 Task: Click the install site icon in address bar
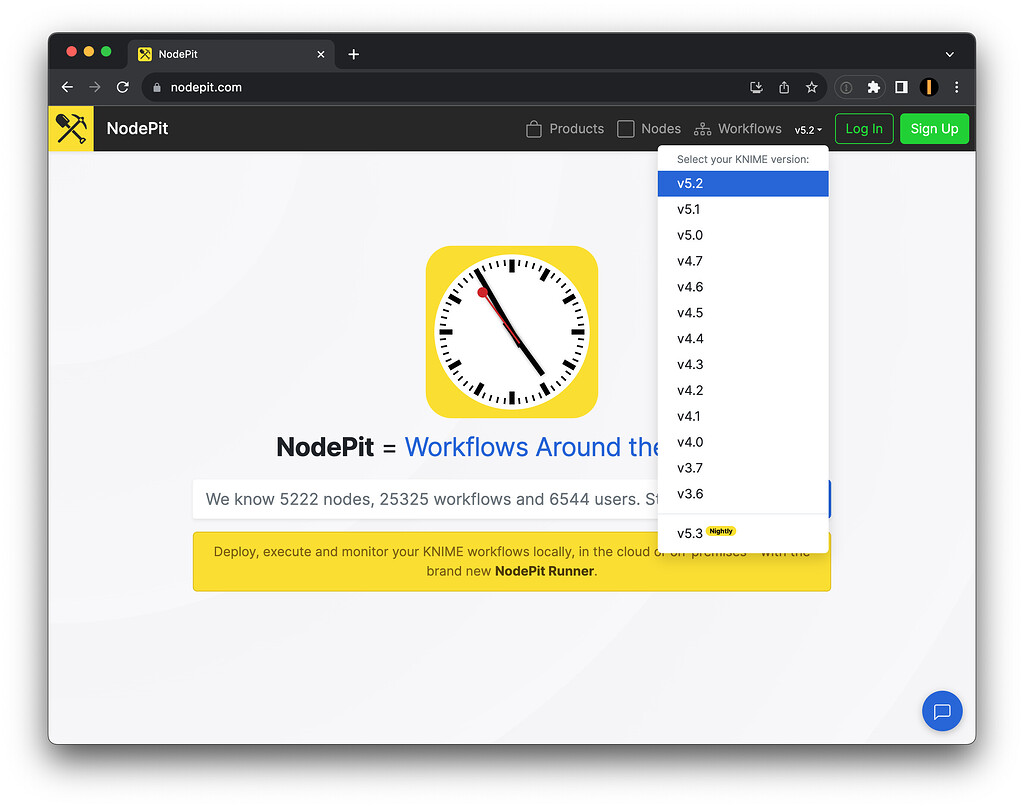pos(756,87)
